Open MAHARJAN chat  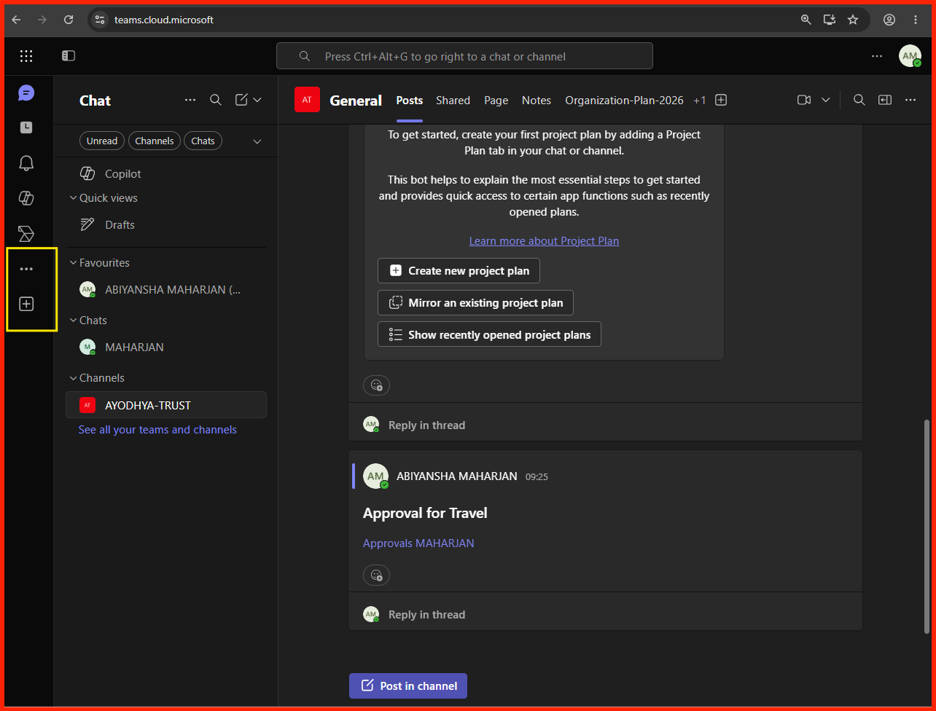[166, 347]
